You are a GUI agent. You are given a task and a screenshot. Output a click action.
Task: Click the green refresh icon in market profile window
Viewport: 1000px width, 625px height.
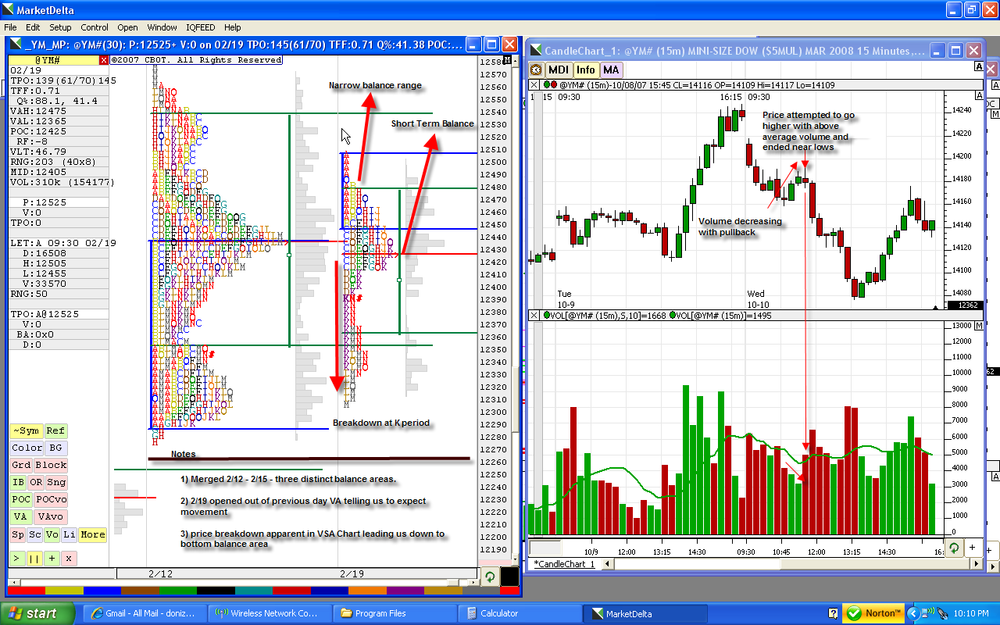tap(489, 577)
